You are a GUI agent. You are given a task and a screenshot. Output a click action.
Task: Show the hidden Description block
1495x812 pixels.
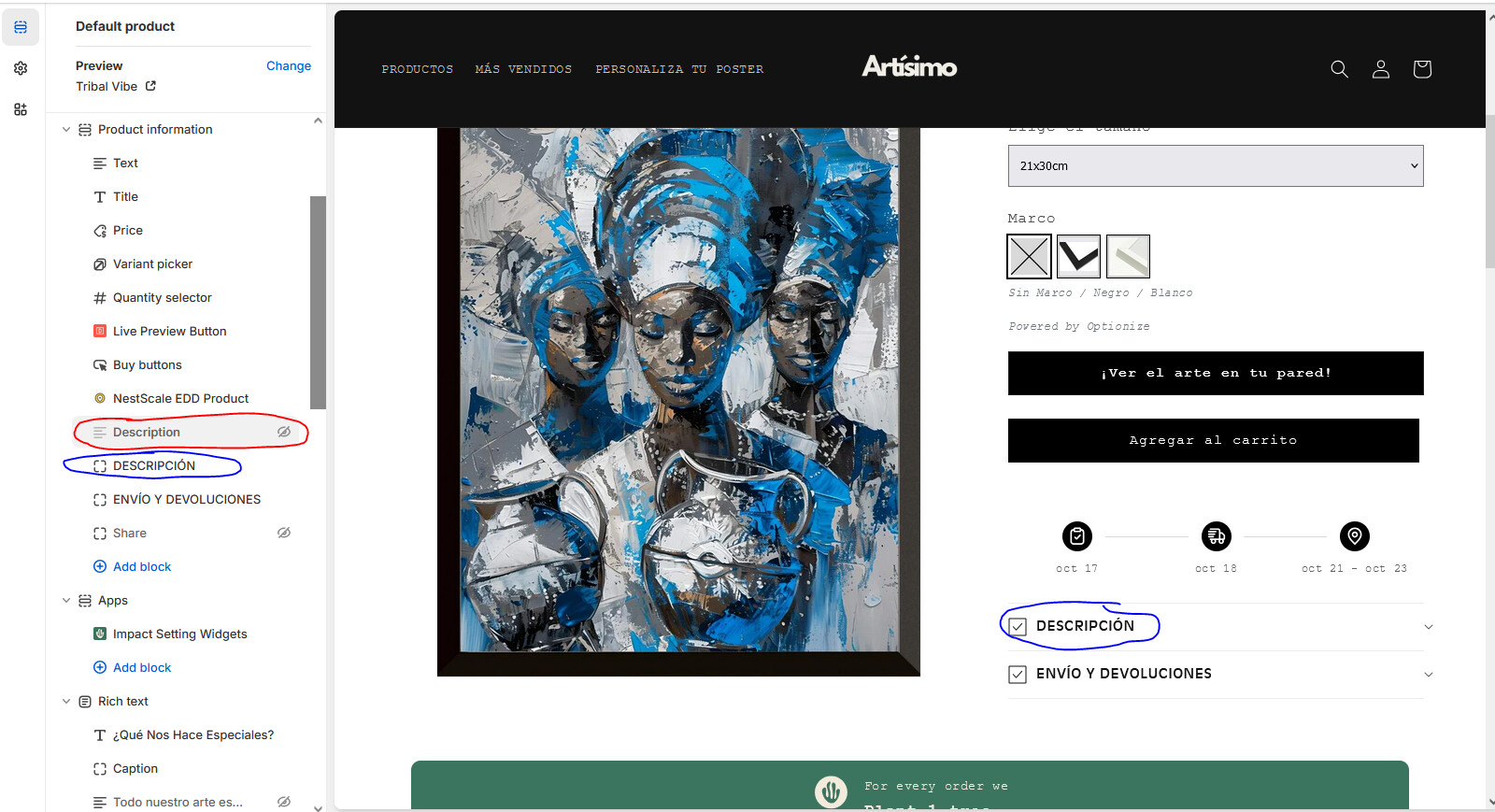tap(284, 432)
